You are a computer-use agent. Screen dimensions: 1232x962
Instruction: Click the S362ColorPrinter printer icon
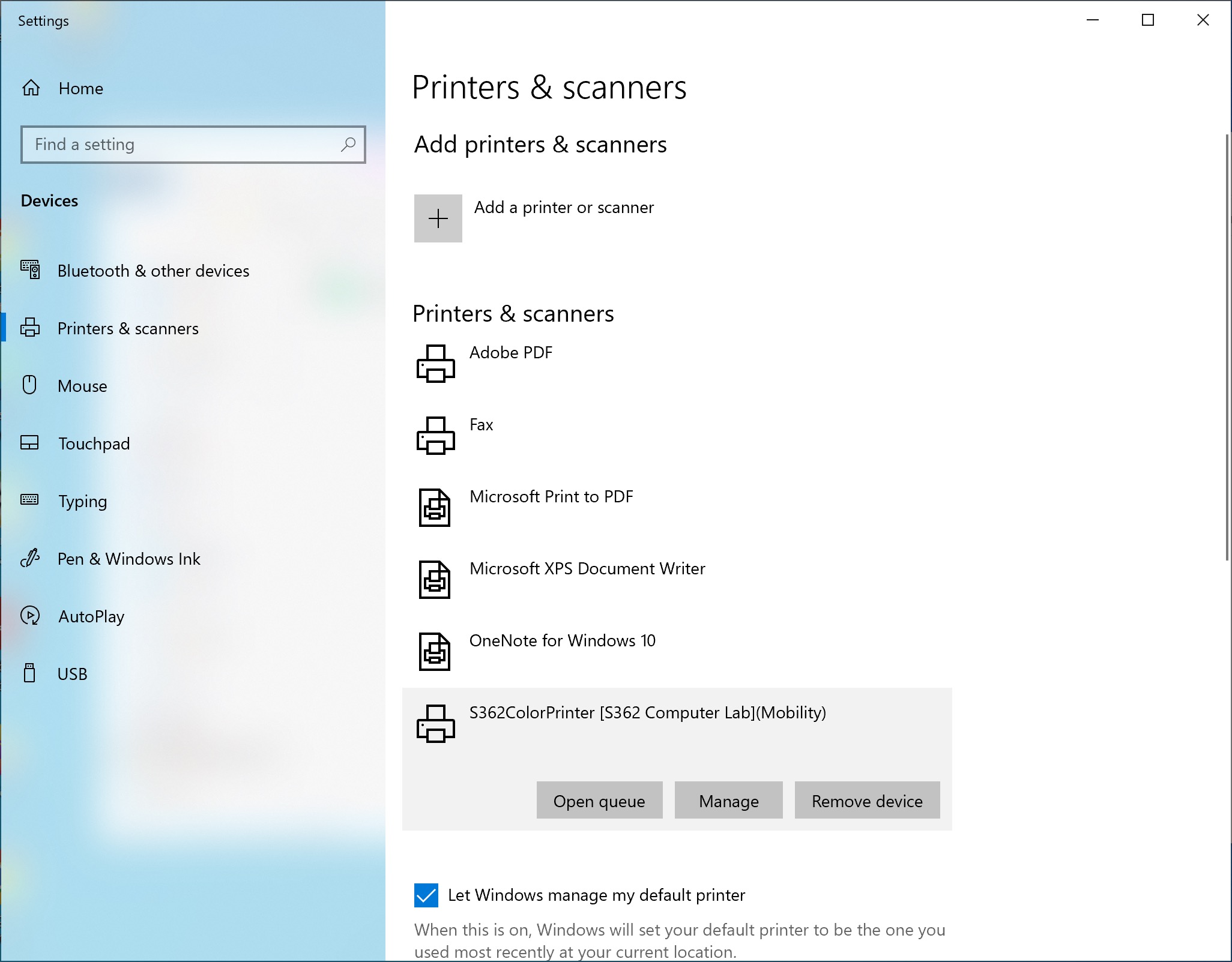tap(436, 723)
